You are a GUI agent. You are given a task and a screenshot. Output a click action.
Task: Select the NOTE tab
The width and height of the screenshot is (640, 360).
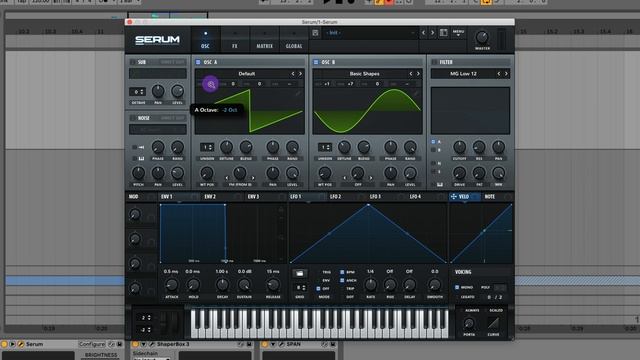pos(490,197)
